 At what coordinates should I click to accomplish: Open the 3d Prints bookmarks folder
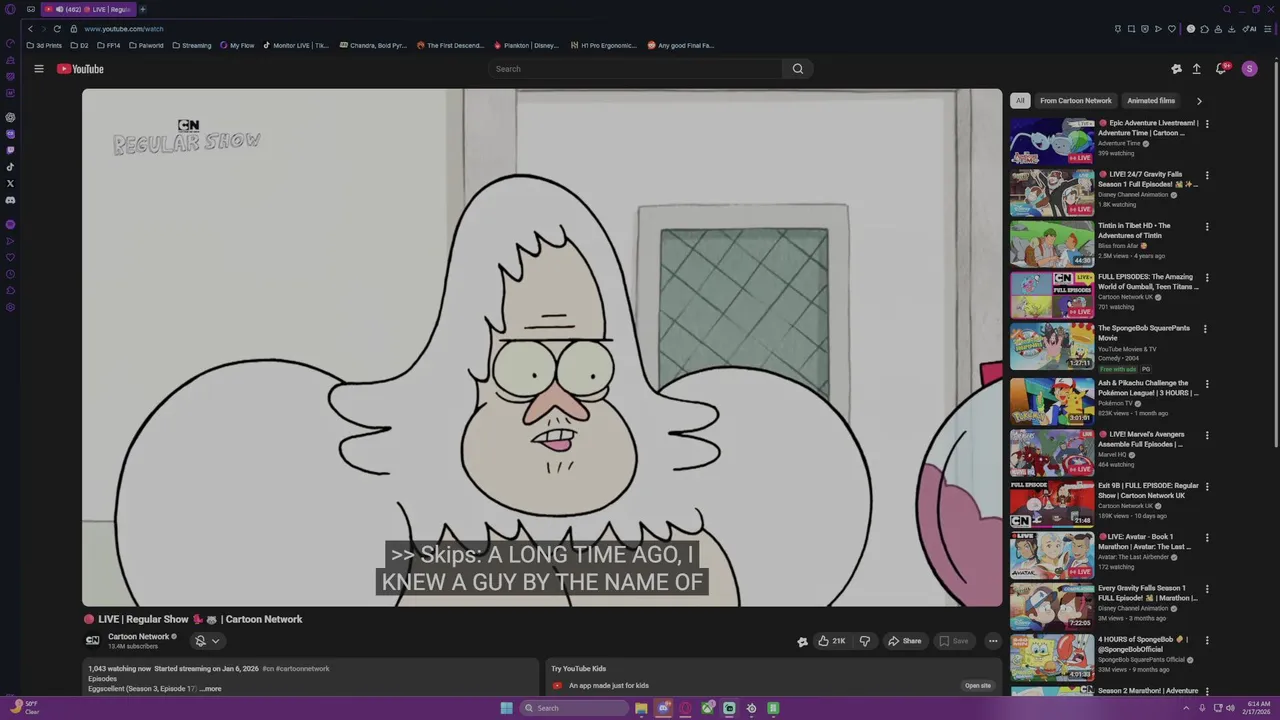[44, 45]
